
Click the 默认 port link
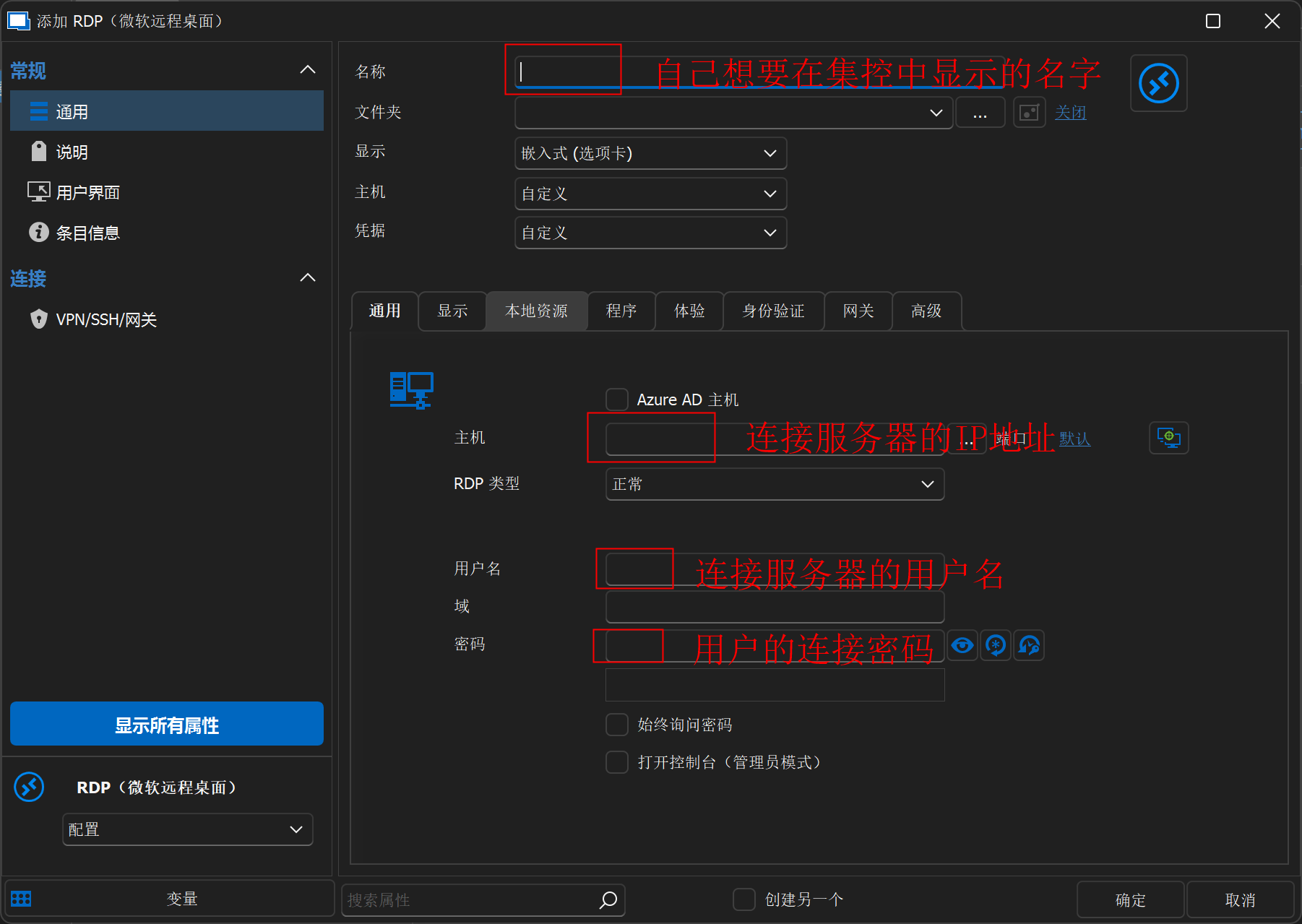[x=1074, y=439]
